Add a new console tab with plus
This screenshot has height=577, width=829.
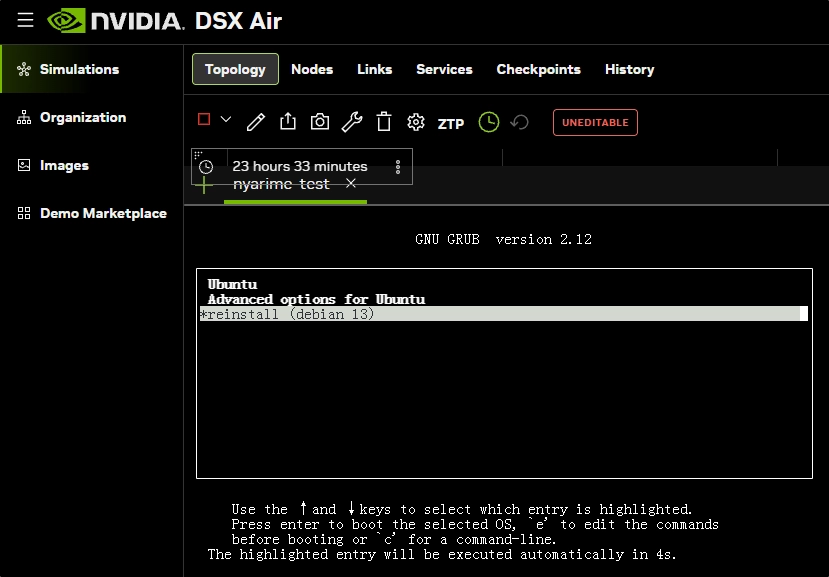coord(204,185)
